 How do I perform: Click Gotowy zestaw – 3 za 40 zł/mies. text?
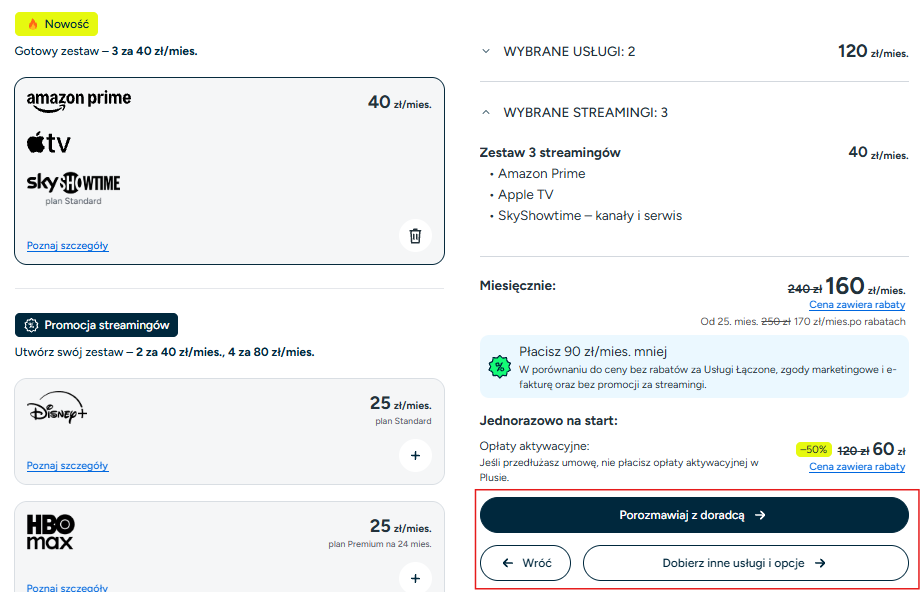pos(106,51)
